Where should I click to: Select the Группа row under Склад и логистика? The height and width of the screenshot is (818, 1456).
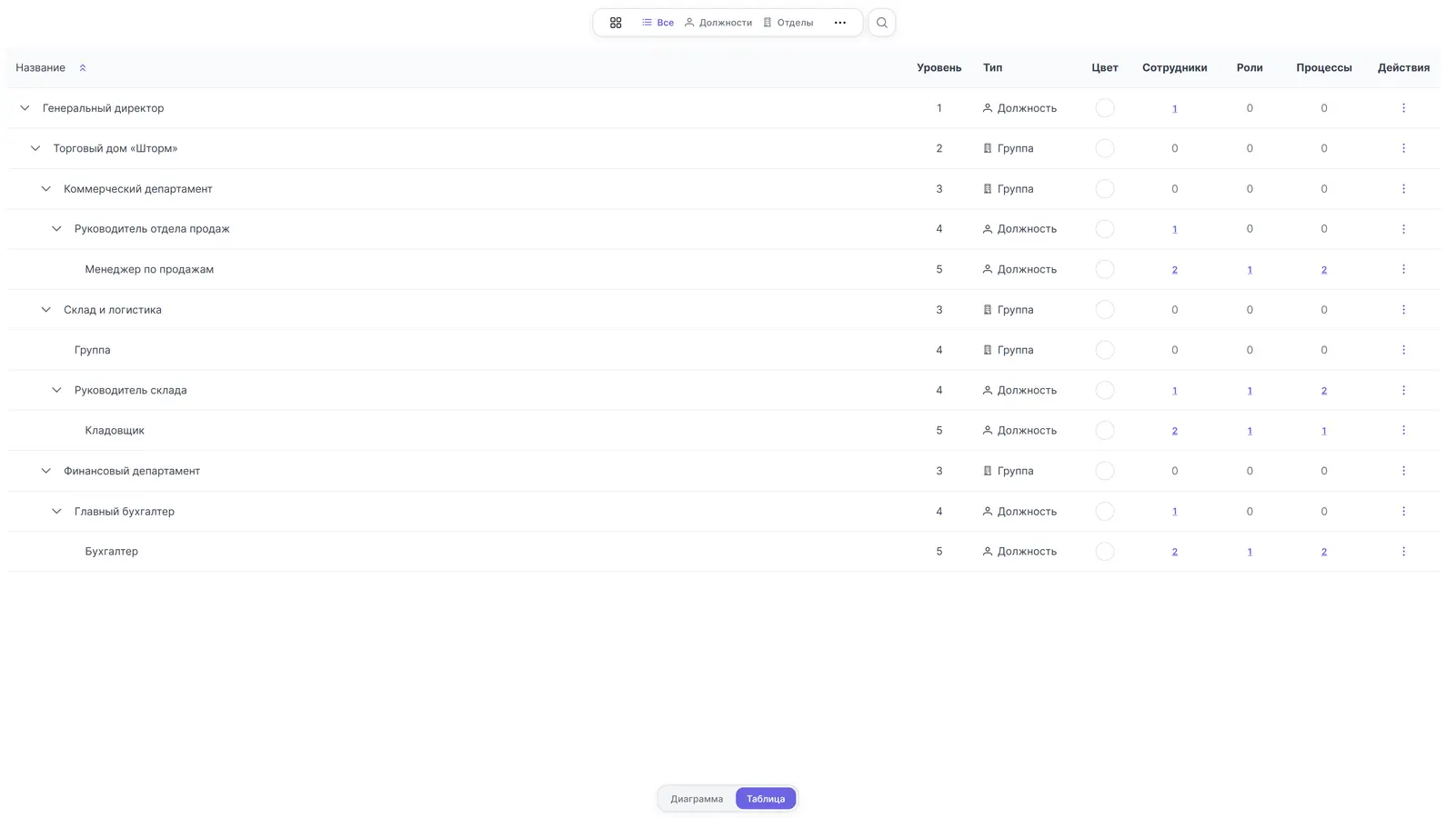723,350
